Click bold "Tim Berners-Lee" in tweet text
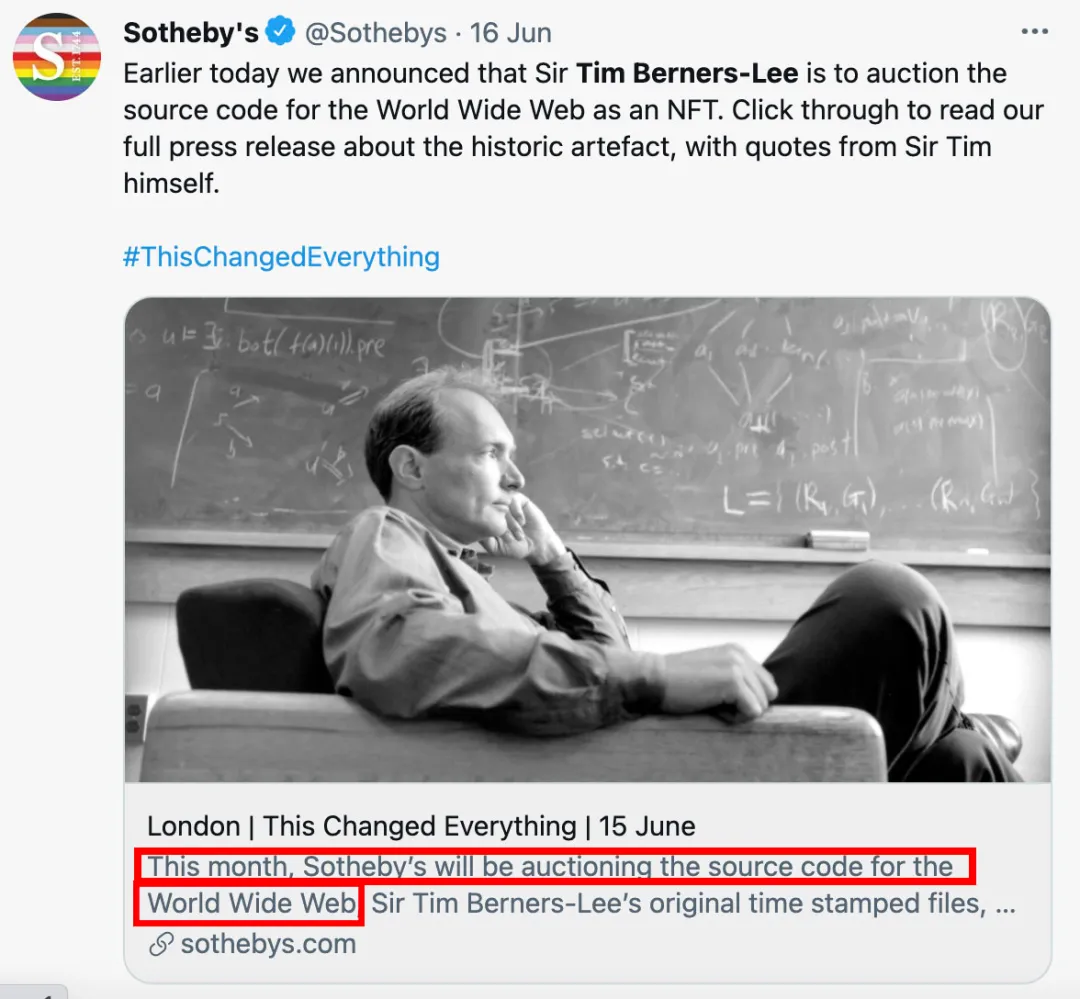Viewport: 1080px width, 999px height. point(688,74)
